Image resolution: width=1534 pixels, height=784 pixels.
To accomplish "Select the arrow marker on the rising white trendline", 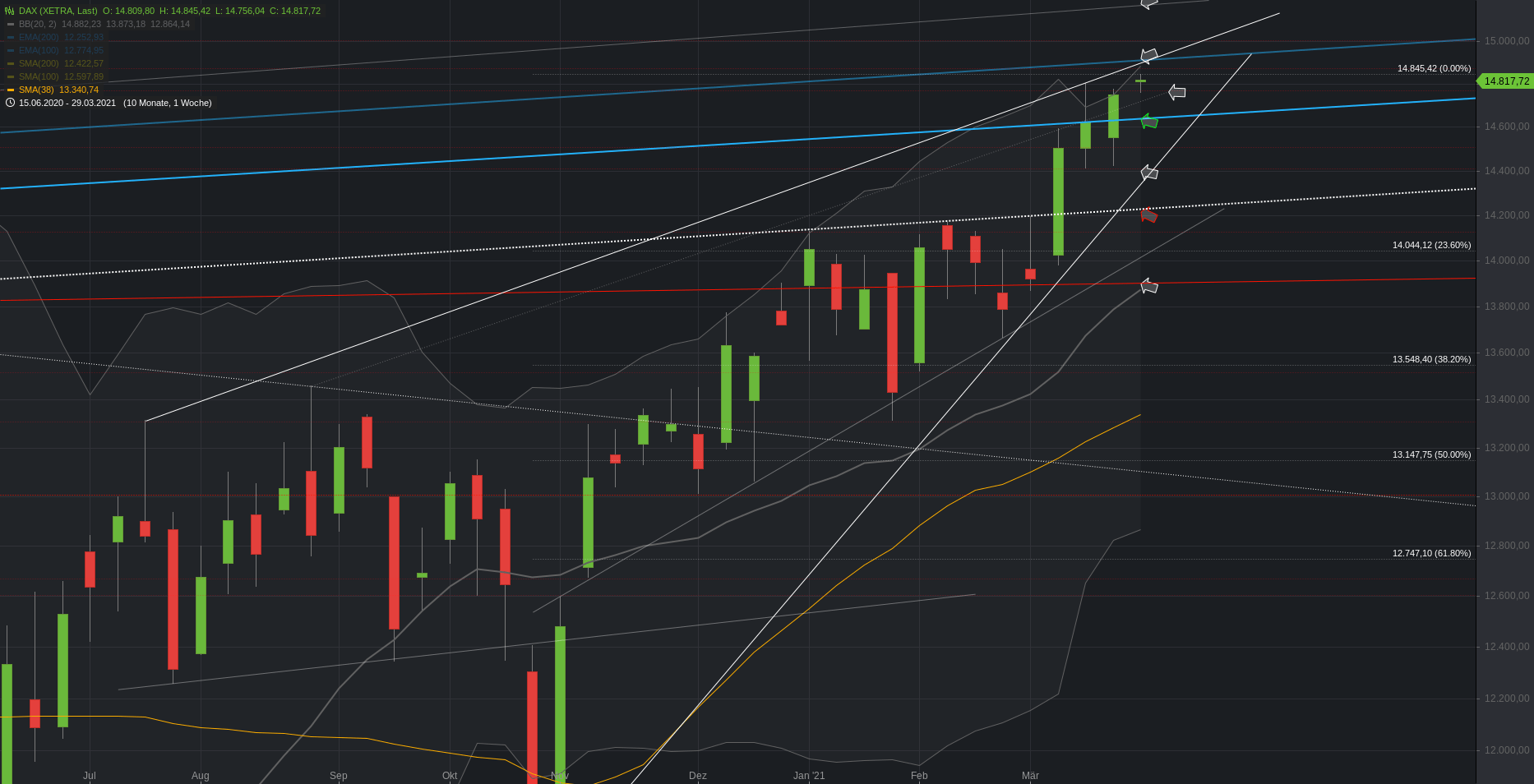I will tap(1149, 173).
